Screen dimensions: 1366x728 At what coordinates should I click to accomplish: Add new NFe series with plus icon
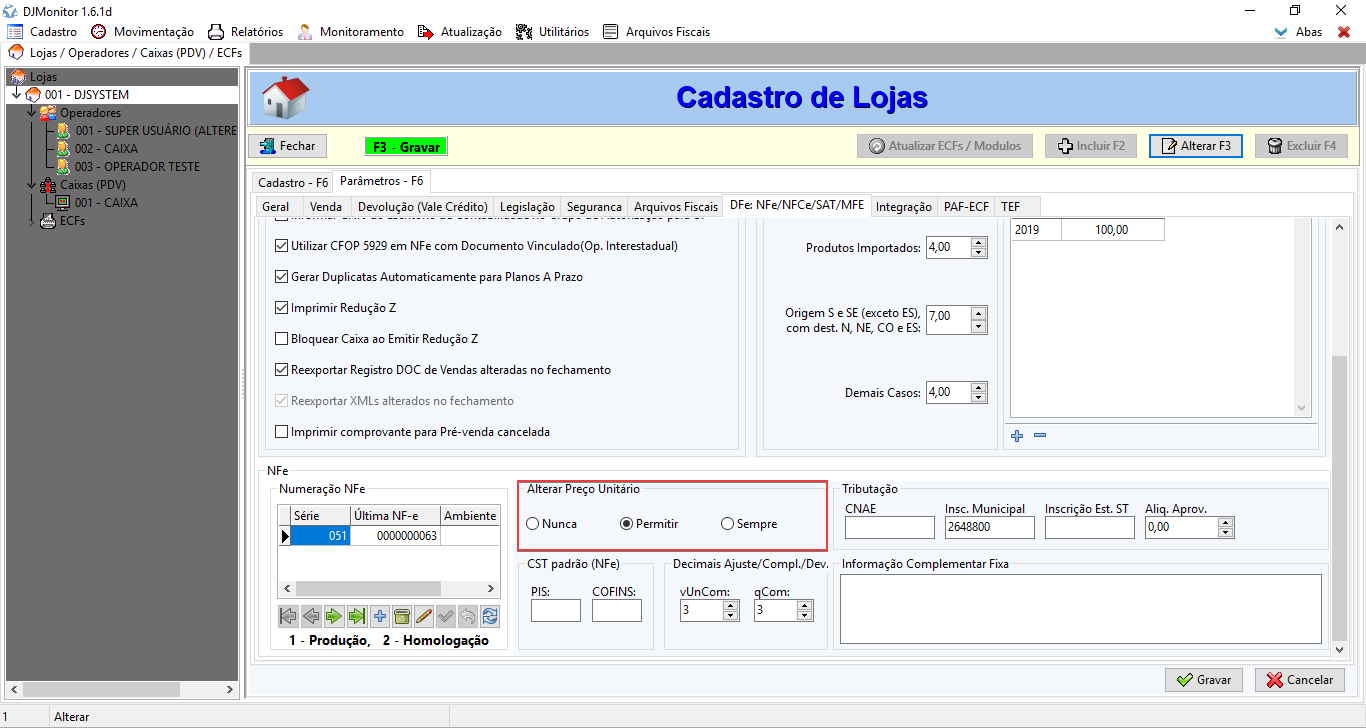point(379,616)
